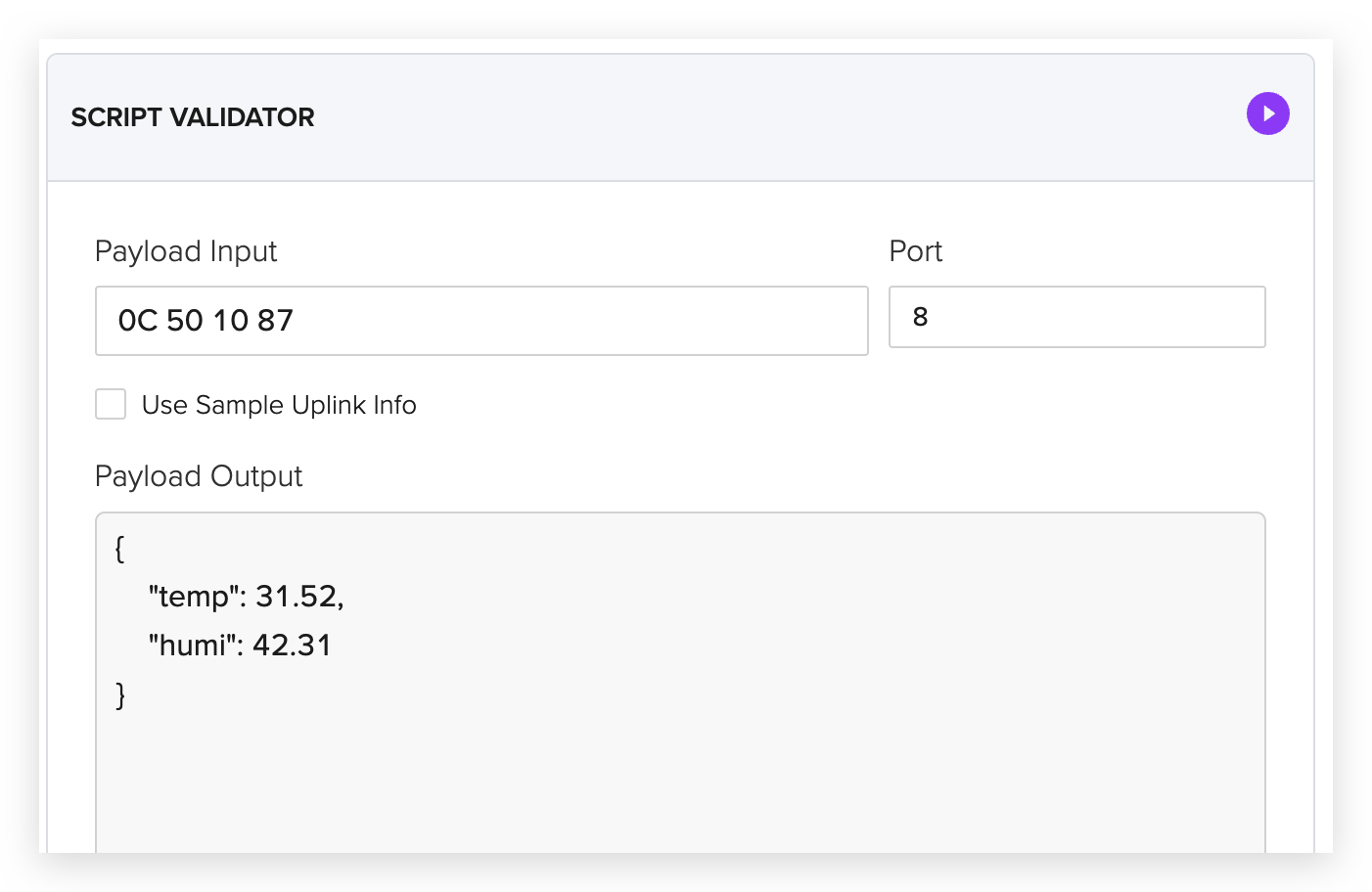The image size is (1372, 892).
Task: Run the script validator with the play icon
Action: pyautogui.click(x=1267, y=113)
